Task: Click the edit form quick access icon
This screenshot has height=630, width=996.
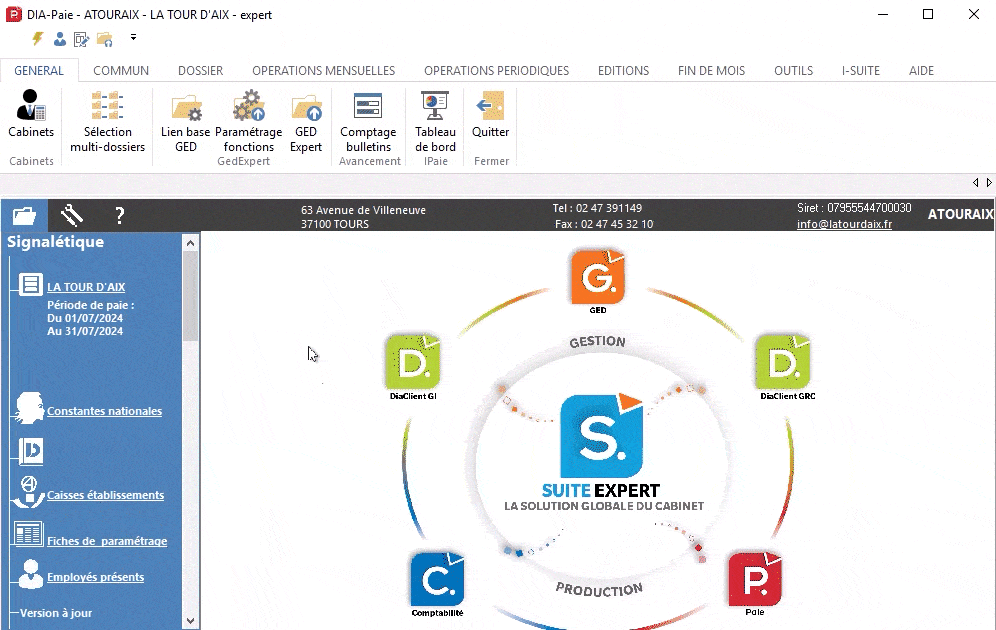Action: [x=81, y=39]
